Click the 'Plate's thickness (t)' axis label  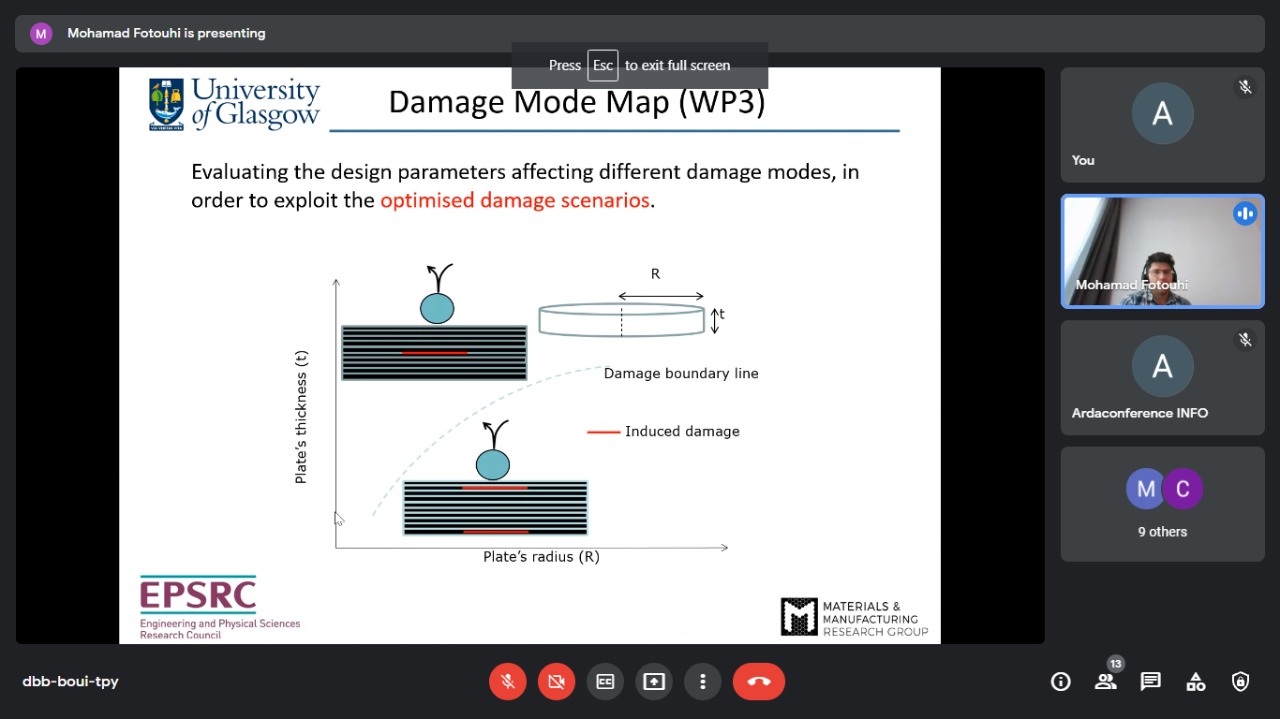301,417
